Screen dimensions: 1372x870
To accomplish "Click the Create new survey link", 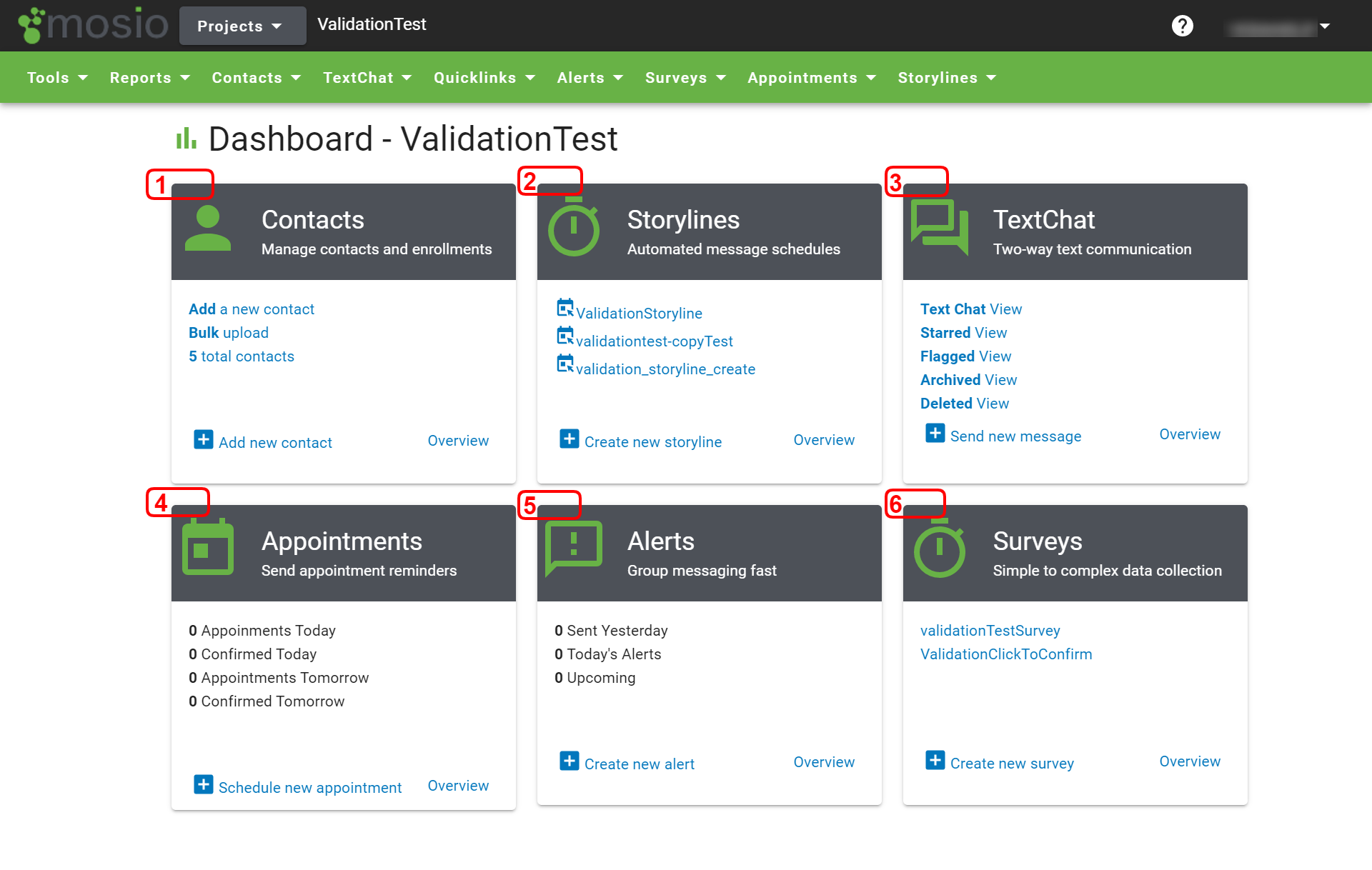I will pyautogui.click(x=1012, y=764).
